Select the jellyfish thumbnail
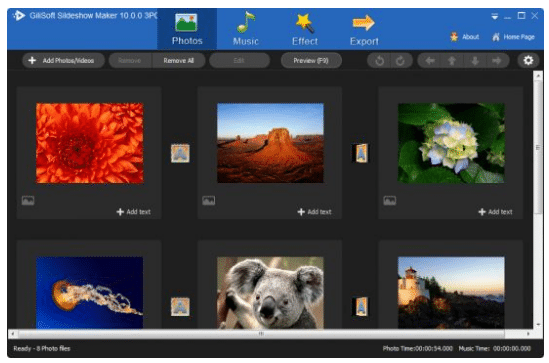Viewport: 549px width, 363px height. point(90,293)
